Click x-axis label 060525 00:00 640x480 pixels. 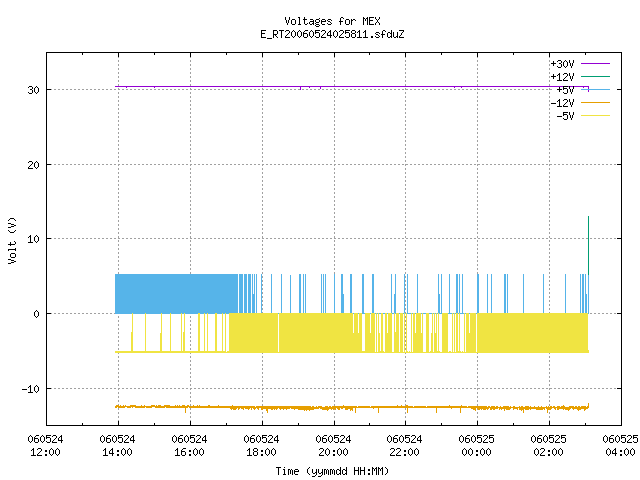tap(476, 446)
